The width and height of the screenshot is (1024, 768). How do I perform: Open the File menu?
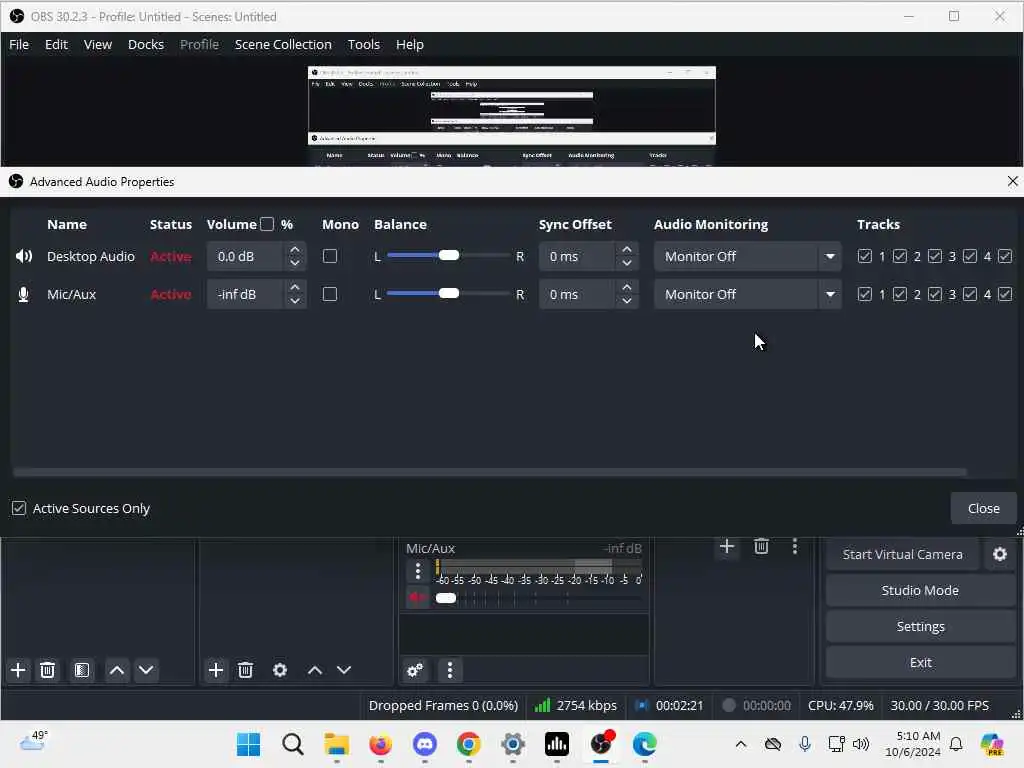coord(19,44)
